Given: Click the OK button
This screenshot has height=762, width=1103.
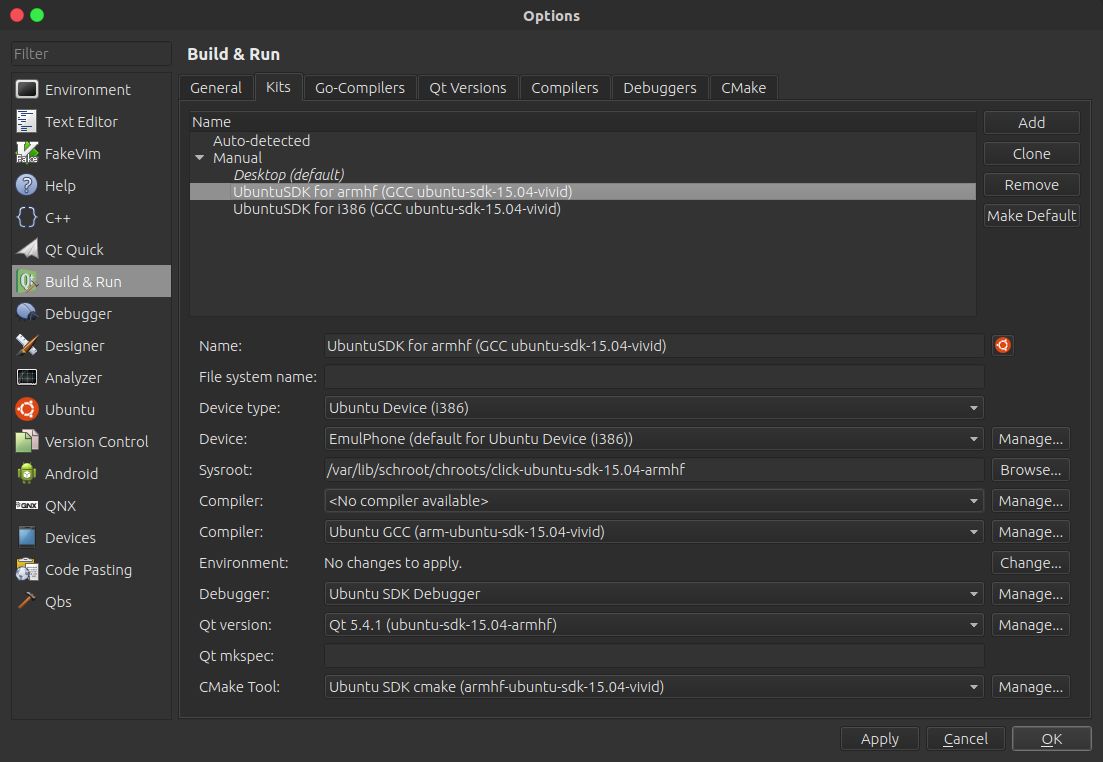Looking at the screenshot, I should [x=1051, y=739].
